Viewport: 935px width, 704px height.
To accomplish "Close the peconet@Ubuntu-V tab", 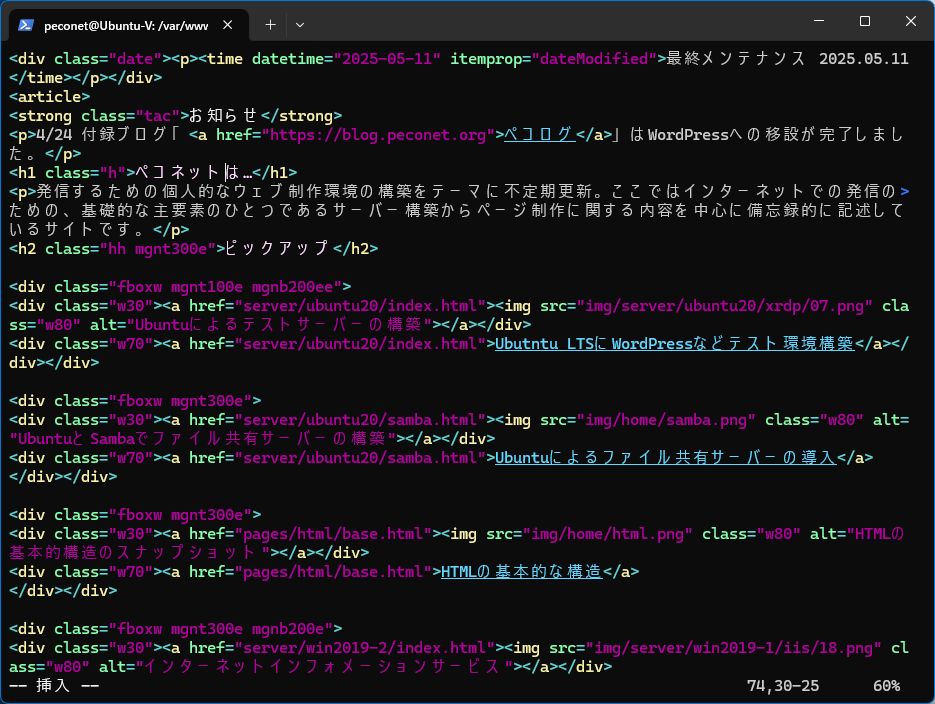I will click(227, 25).
